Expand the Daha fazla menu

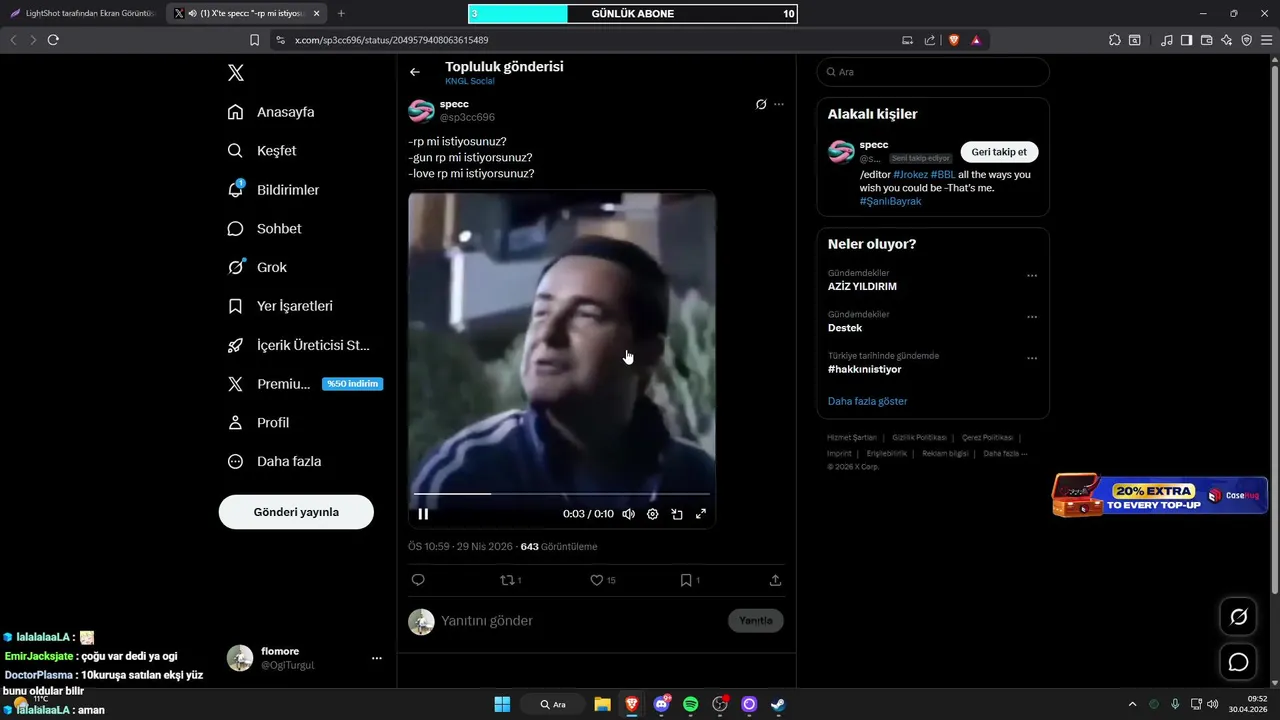(x=274, y=462)
